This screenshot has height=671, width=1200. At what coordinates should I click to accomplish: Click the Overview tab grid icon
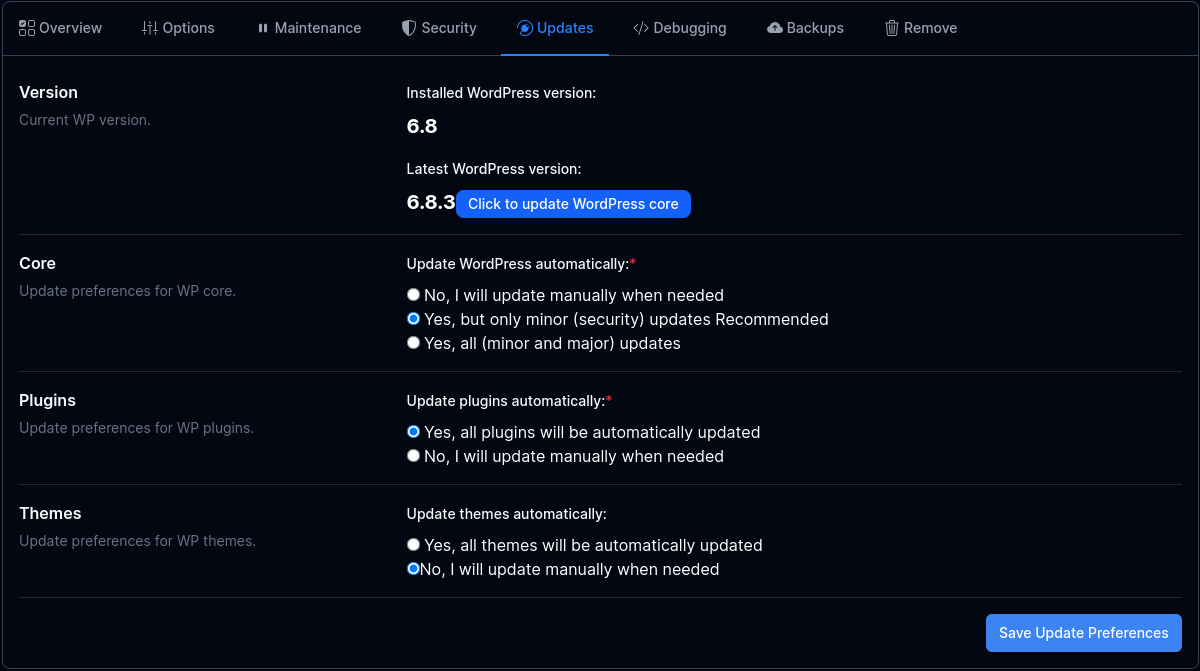27,28
